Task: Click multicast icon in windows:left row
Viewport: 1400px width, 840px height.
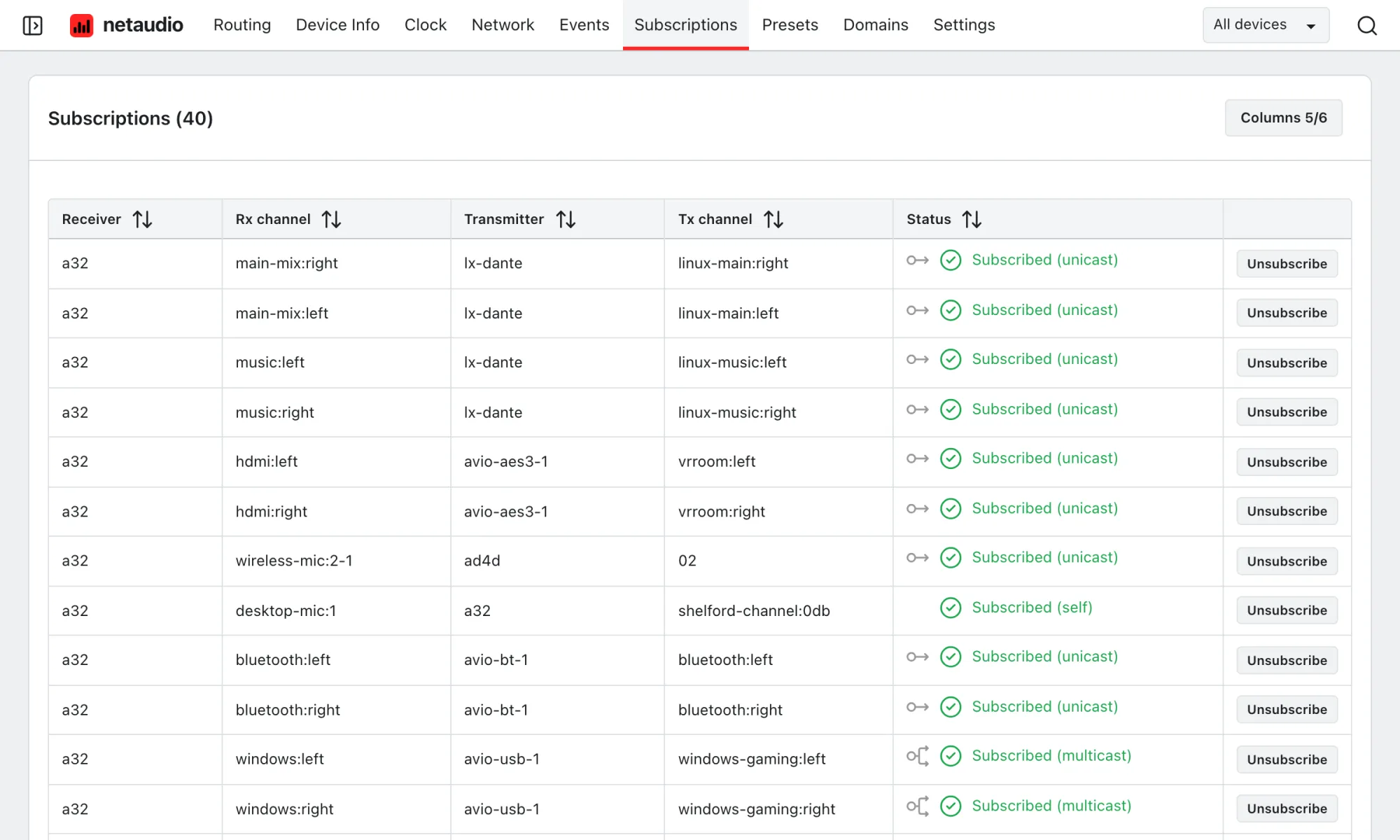Action: 918,756
